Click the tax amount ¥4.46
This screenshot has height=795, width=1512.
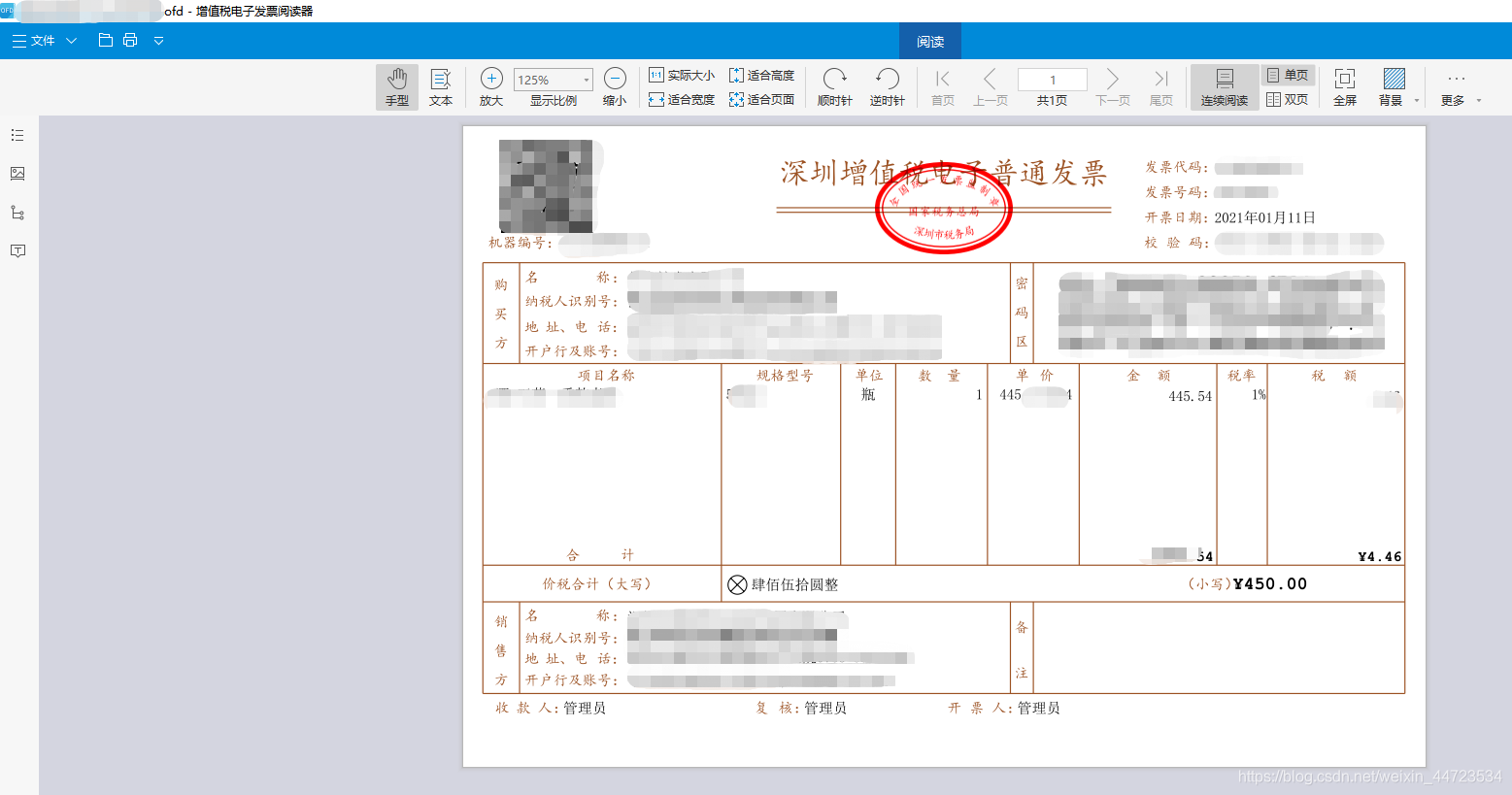(1379, 556)
